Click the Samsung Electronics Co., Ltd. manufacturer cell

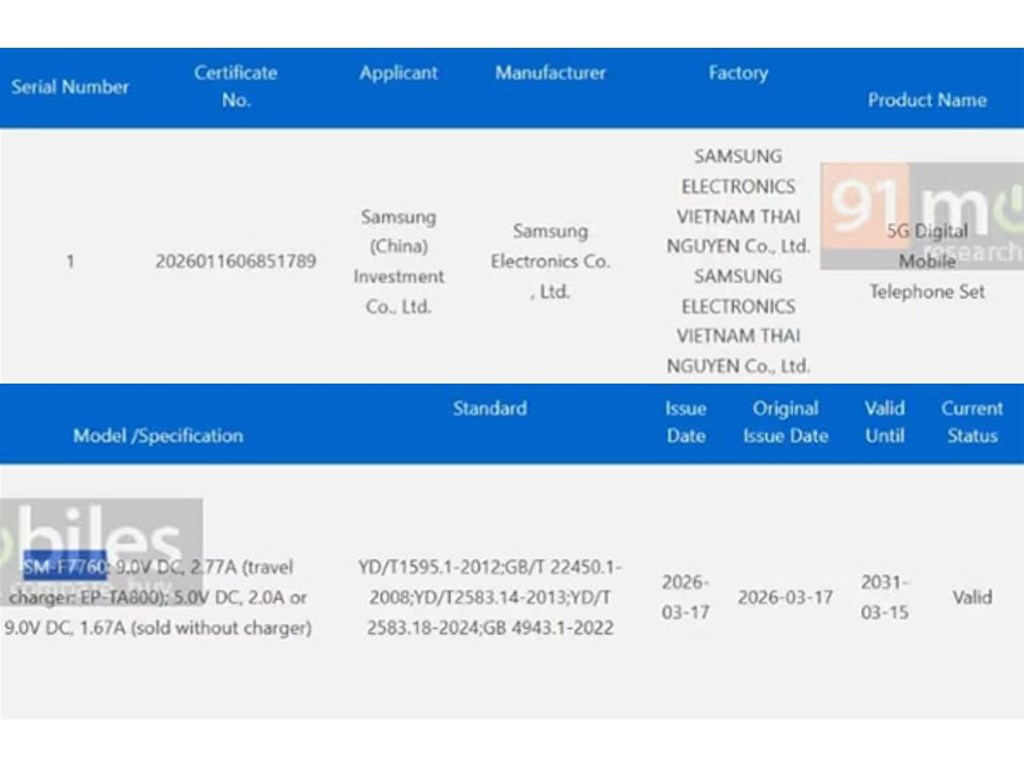[550, 261]
